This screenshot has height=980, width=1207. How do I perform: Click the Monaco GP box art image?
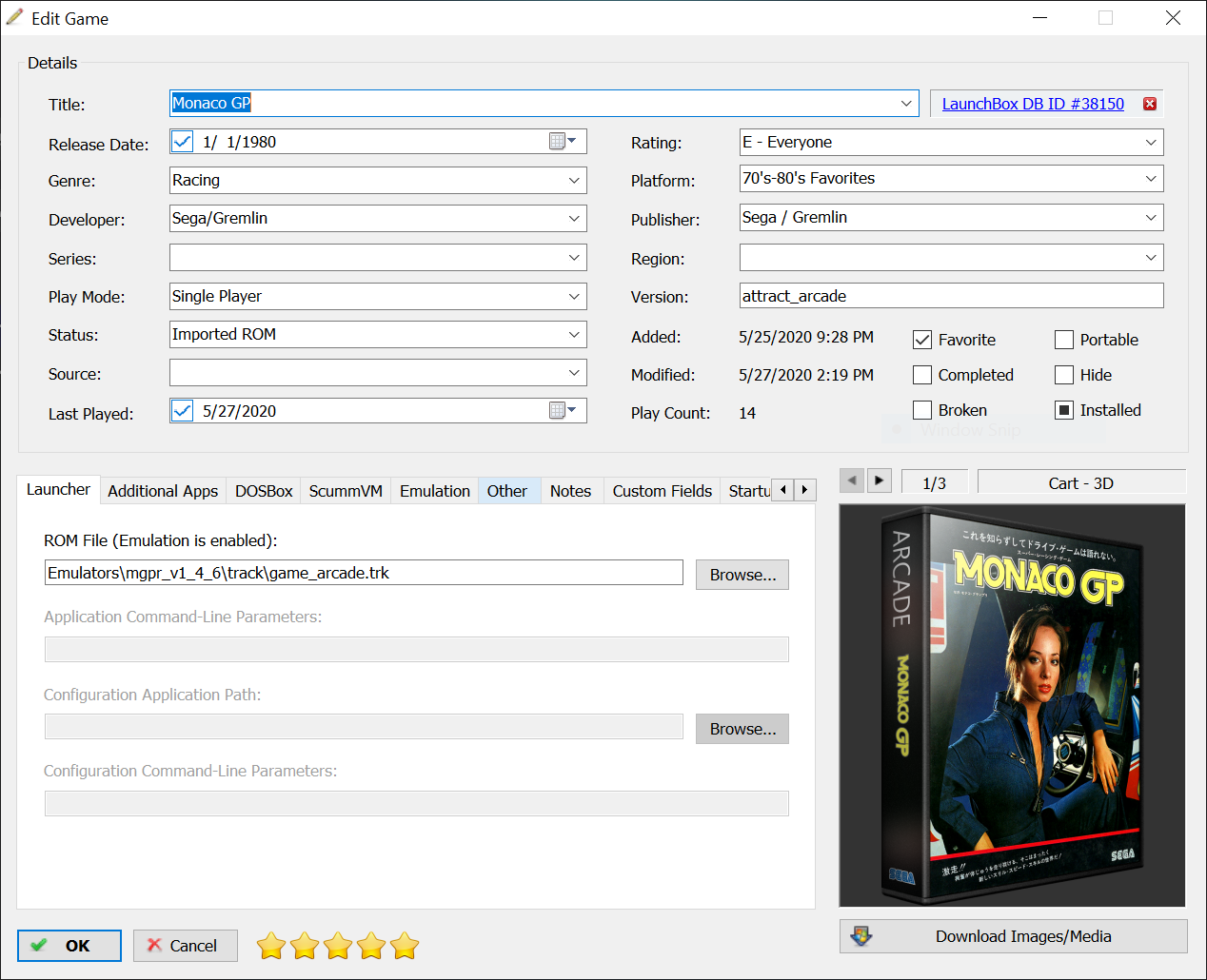pos(1012,705)
